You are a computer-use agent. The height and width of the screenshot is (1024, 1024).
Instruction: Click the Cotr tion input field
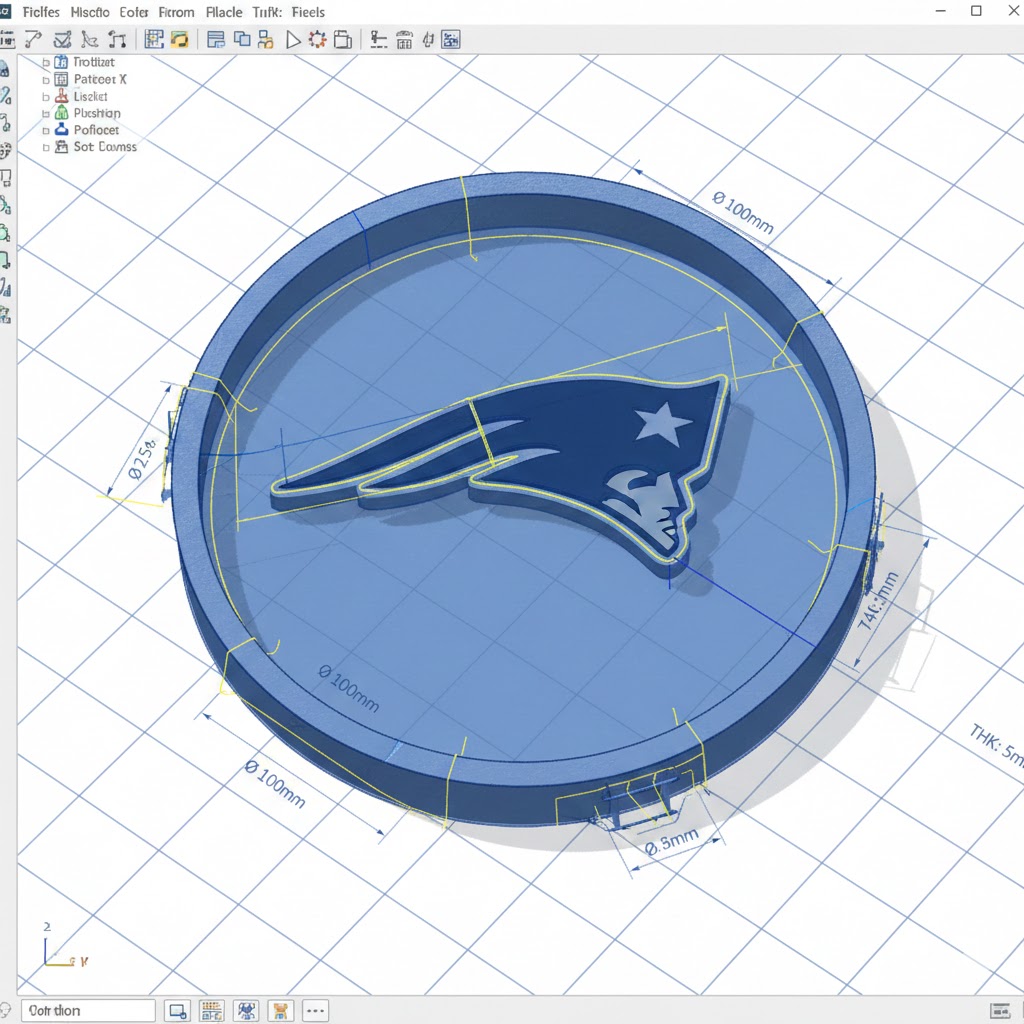(x=88, y=1010)
